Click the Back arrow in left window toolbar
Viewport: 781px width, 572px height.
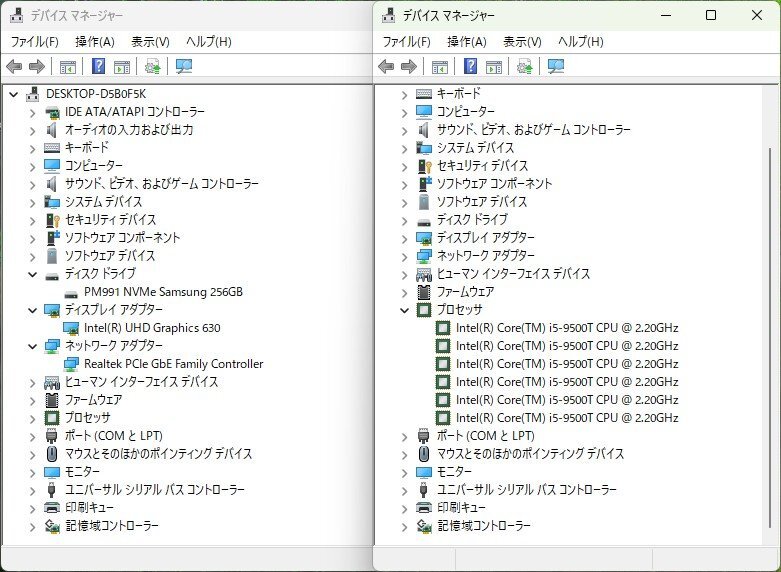(14, 66)
